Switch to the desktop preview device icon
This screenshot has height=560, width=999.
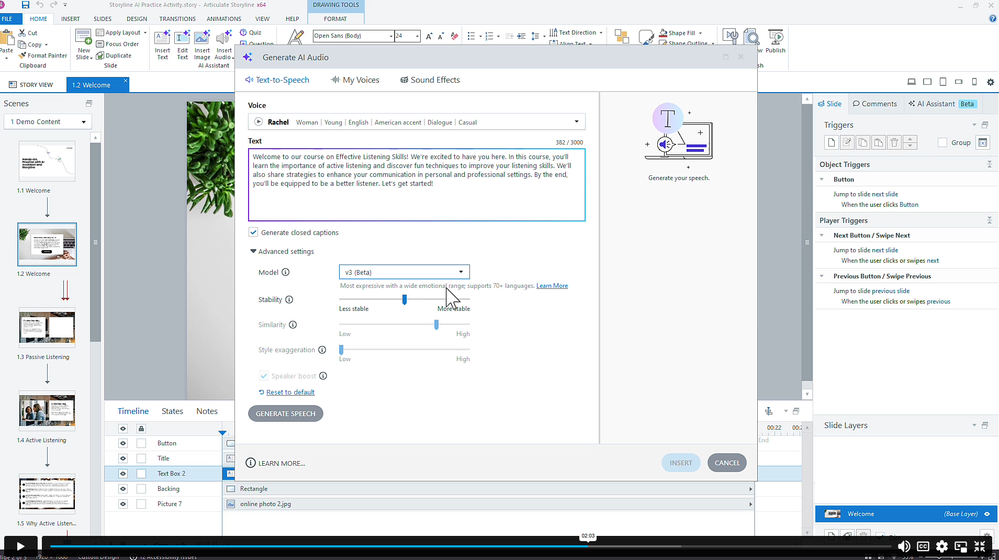pyautogui.click(x=912, y=82)
